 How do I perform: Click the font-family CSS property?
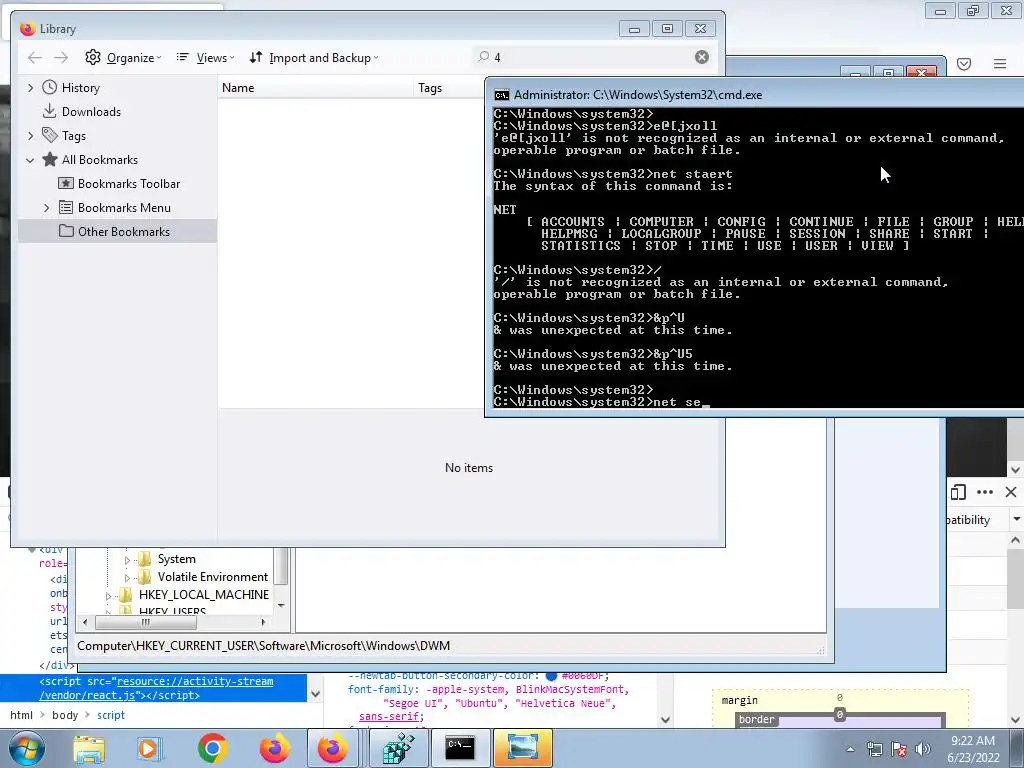tap(382, 690)
